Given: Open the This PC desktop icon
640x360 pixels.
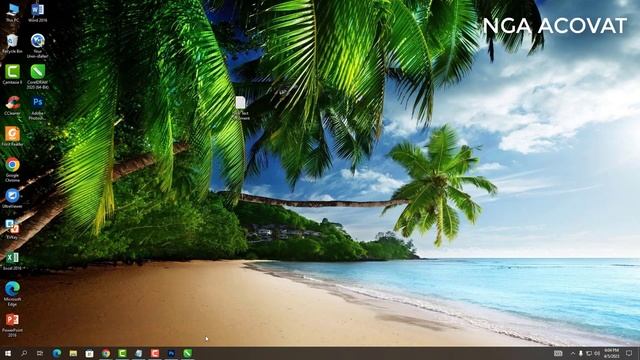Looking at the screenshot, I should pos(12,12).
